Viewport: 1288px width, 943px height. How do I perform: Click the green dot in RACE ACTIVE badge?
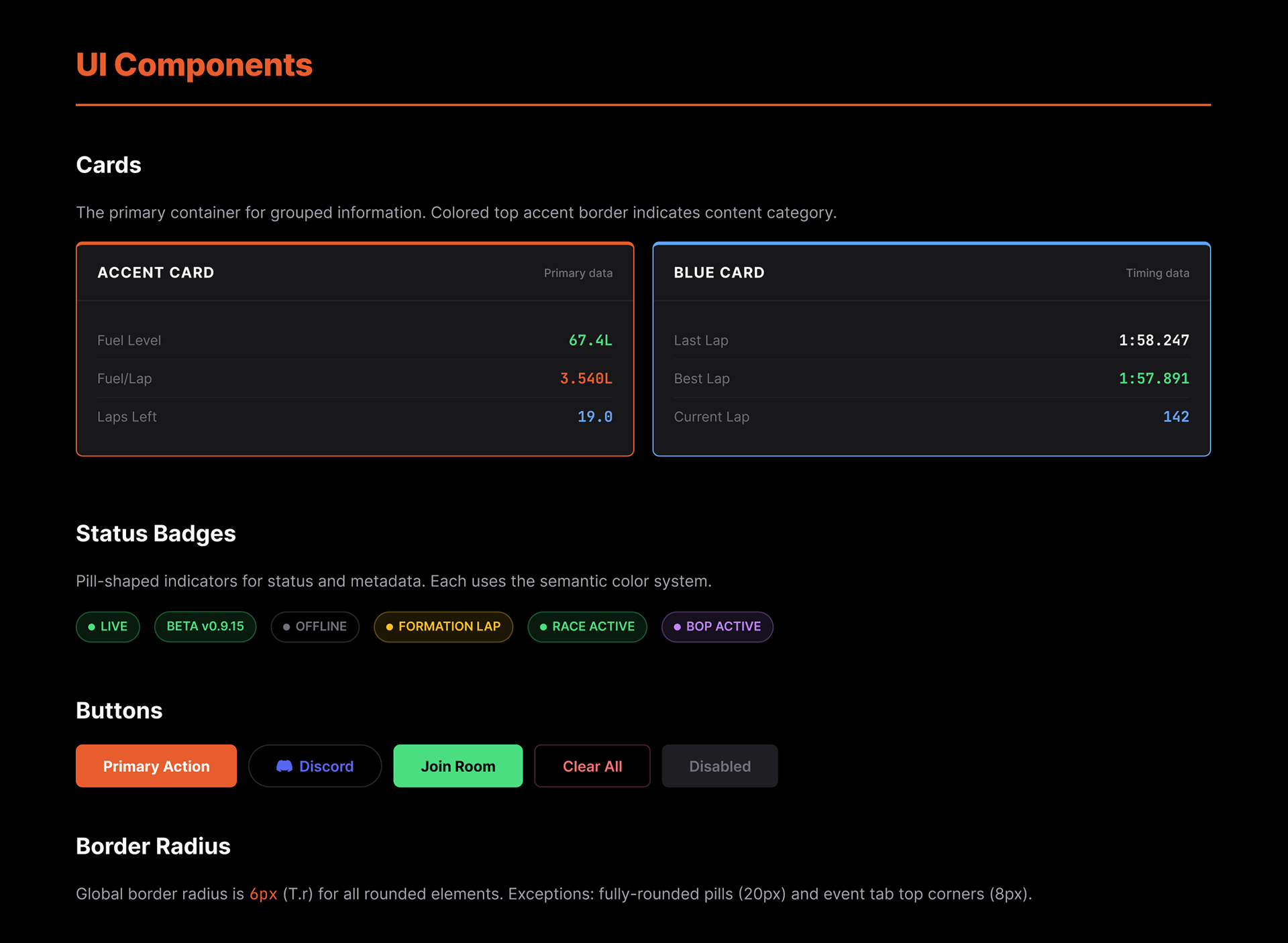543,627
